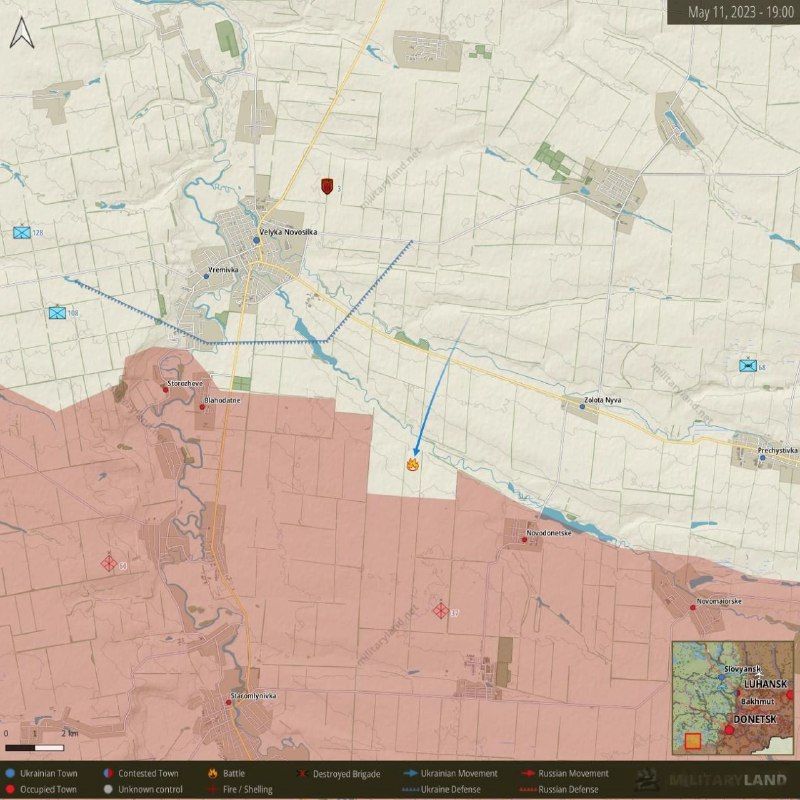Select the Fire / Shelling legend entry
The width and height of the screenshot is (800, 800).
tap(240, 790)
